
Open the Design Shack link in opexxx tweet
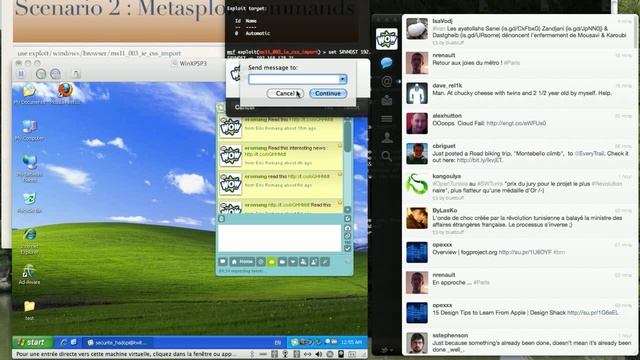tap(593, 313)
